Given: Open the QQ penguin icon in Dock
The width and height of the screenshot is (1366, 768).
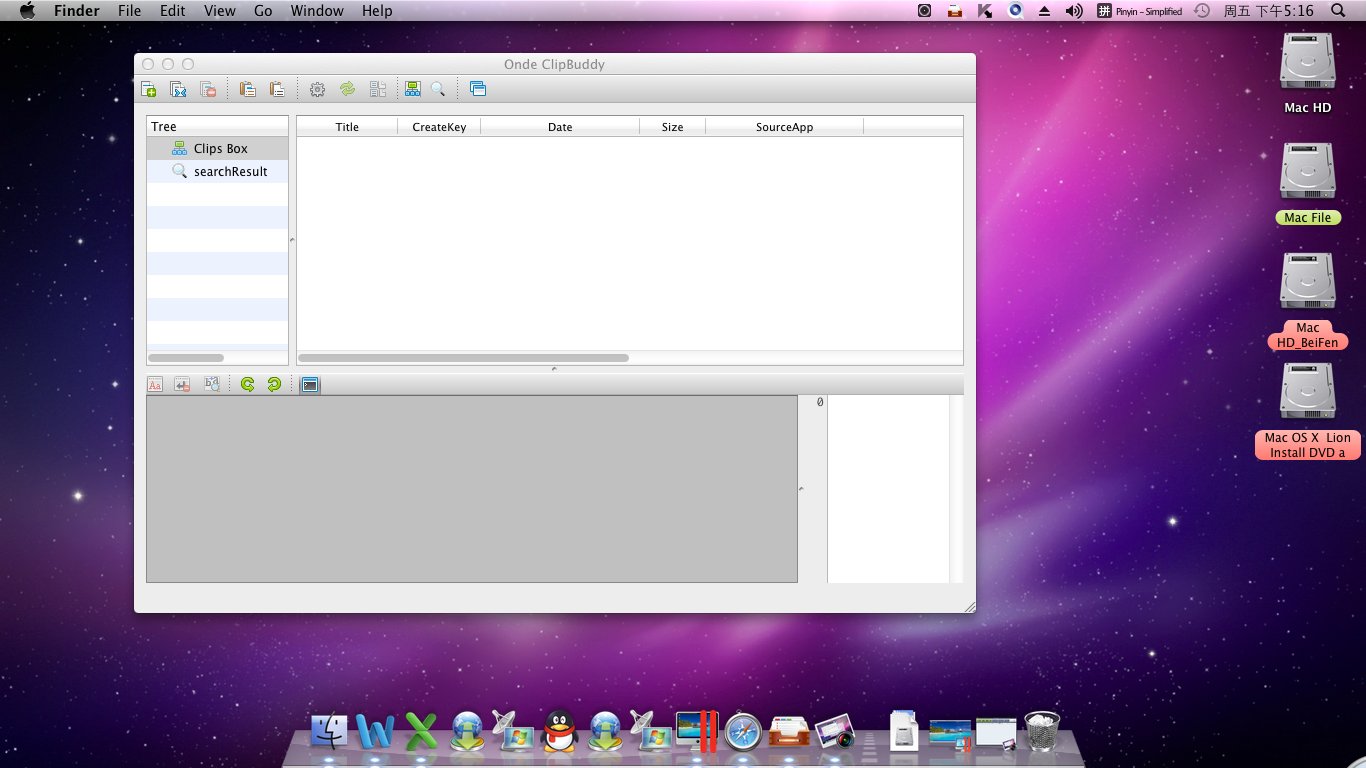Looking at the screenshot, I should point(559,731).
